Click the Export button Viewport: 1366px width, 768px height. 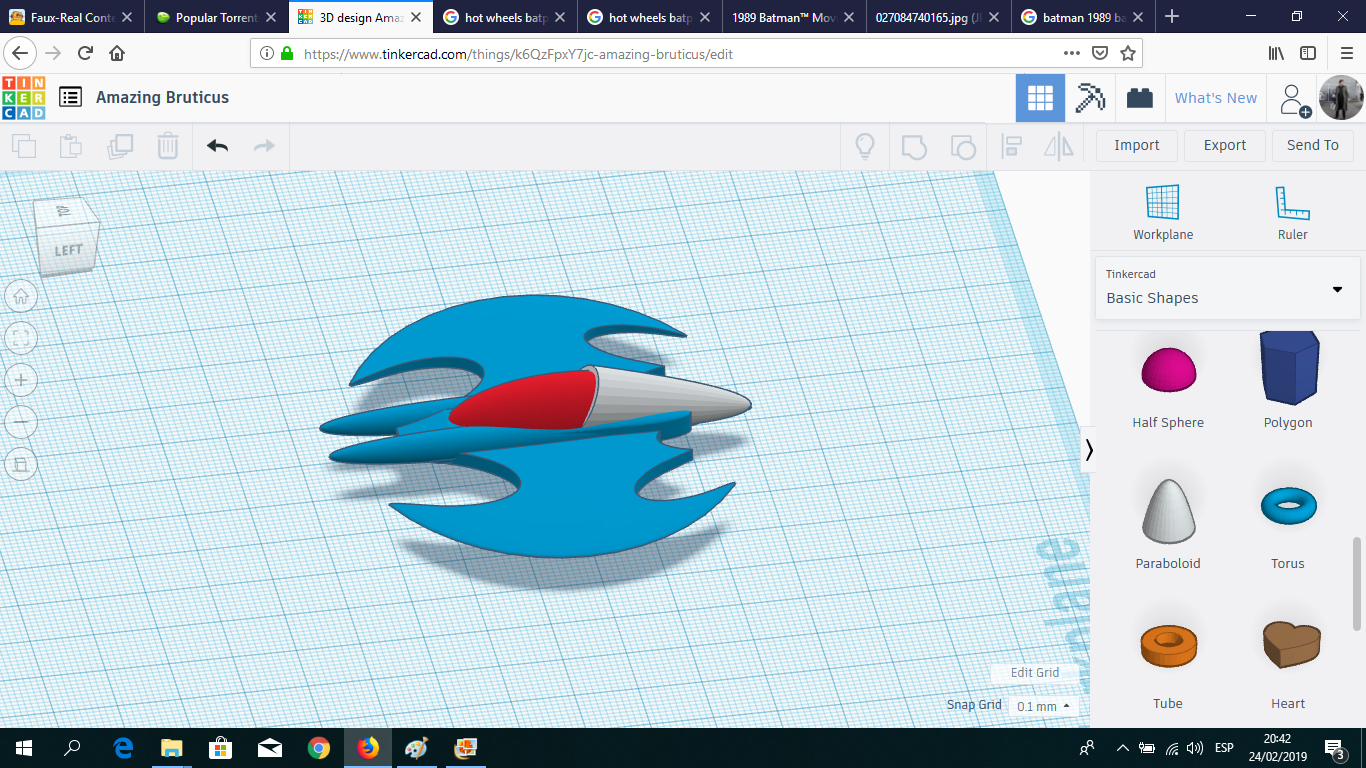coord(1225,145)
